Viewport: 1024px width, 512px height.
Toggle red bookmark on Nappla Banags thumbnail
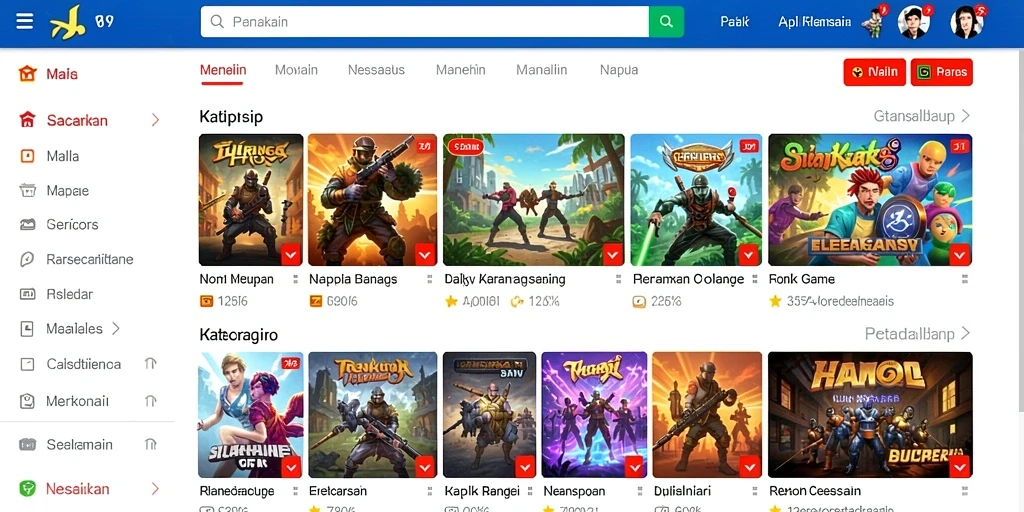[x=425, y=254]
